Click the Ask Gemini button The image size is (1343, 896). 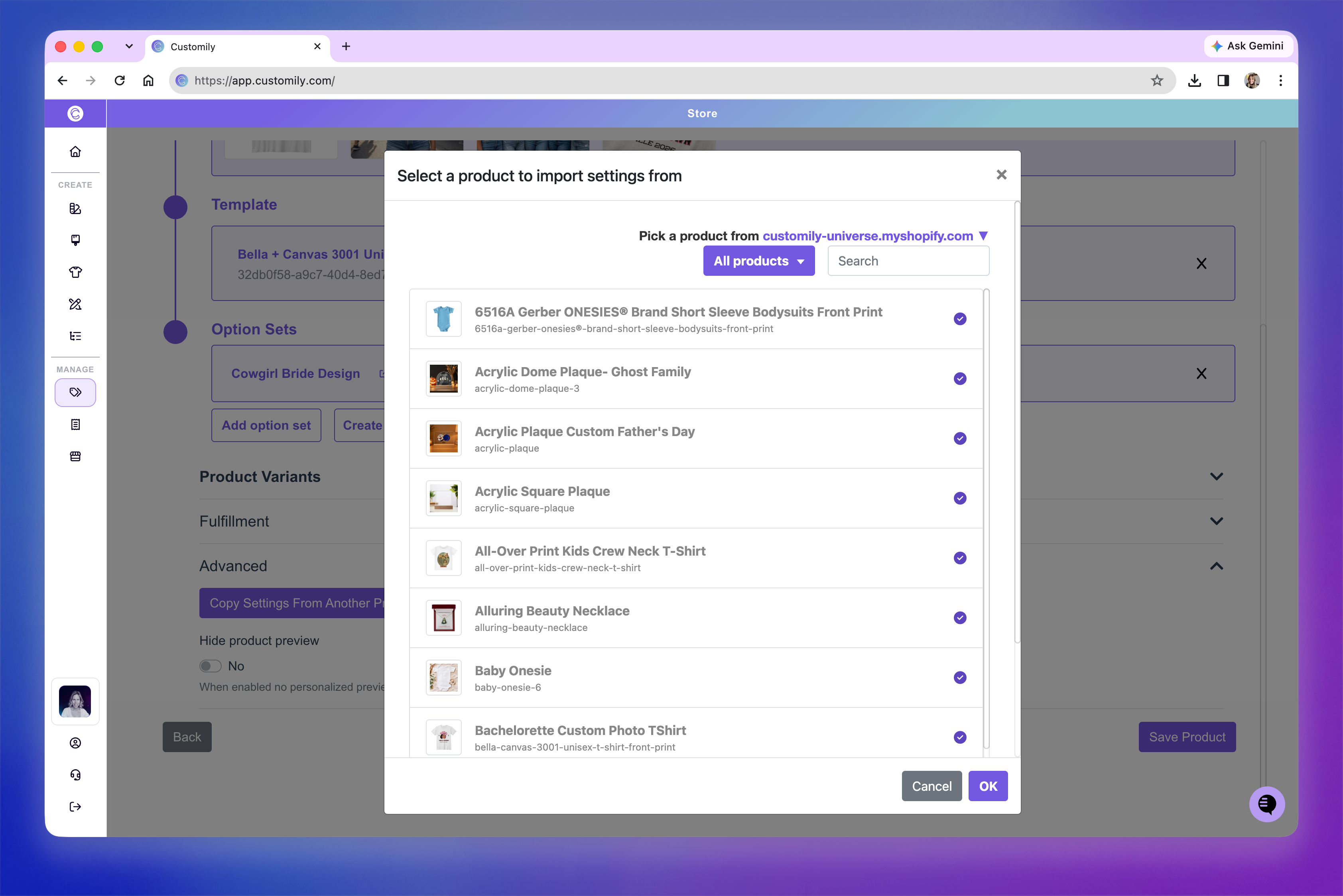tap(1248, 46)
